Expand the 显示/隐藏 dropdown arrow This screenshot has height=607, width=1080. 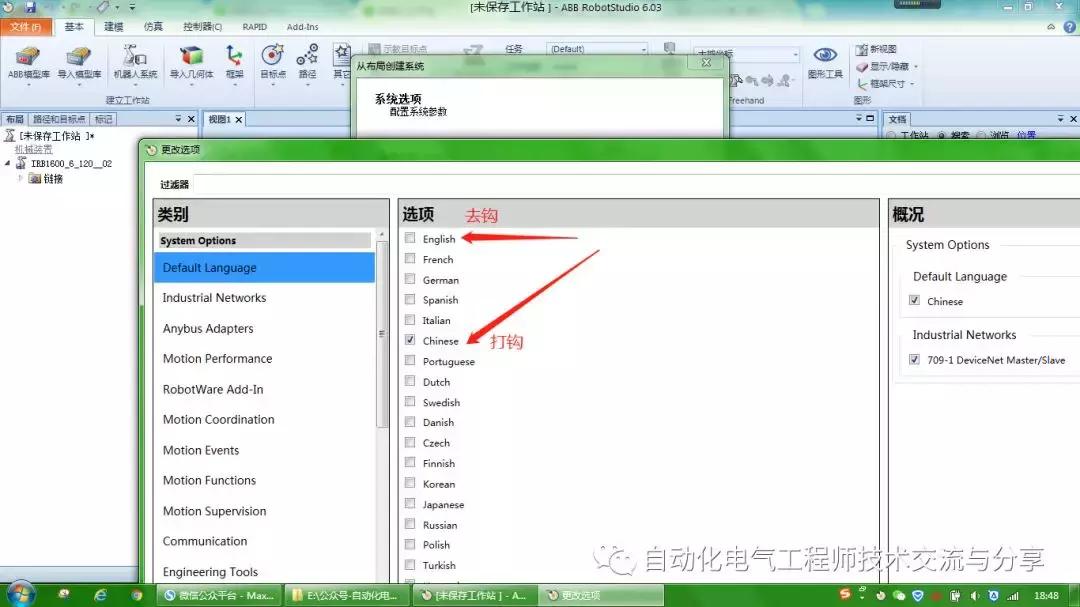click(x=915, y=66)
